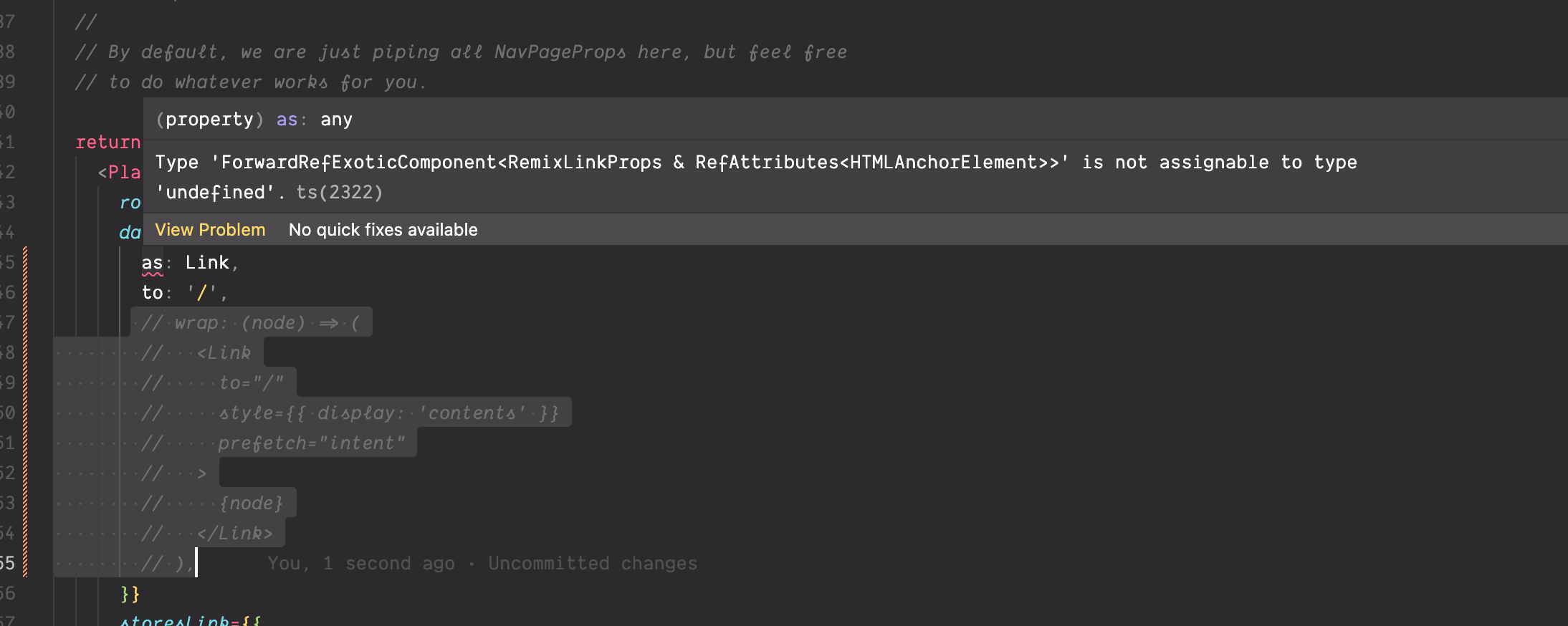
Task: Click the orange modified-lines gutter indicator
Action: pyautogui.click(x=26, y=412)
